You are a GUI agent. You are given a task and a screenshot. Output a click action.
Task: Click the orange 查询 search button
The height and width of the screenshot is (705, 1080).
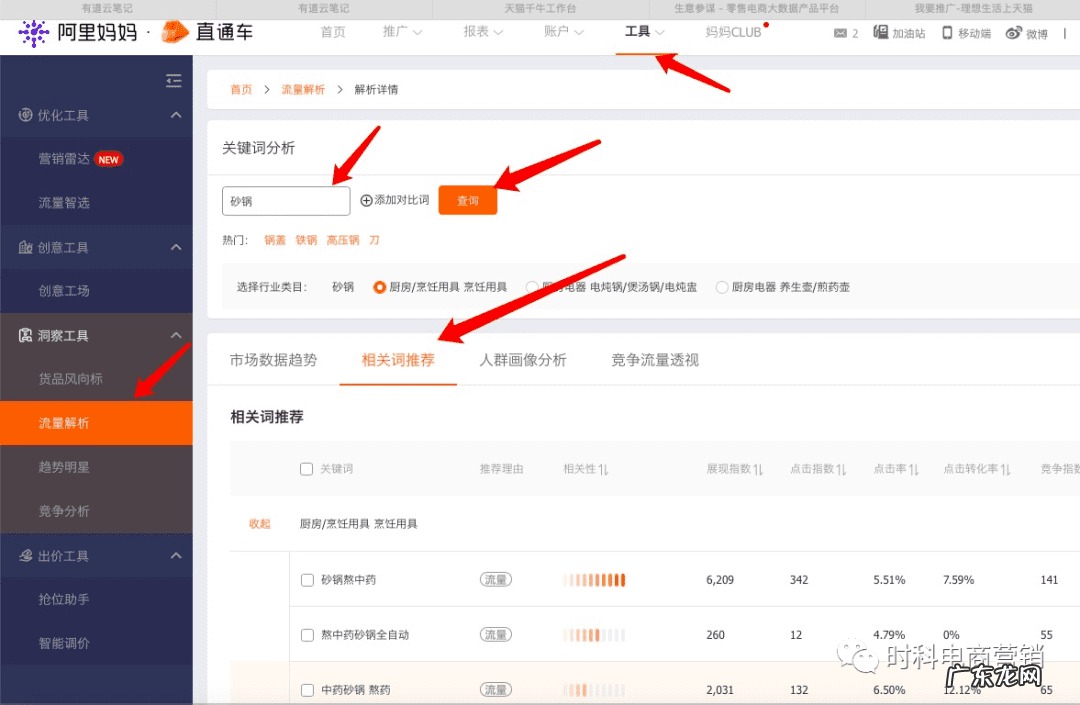click(467, 200)
